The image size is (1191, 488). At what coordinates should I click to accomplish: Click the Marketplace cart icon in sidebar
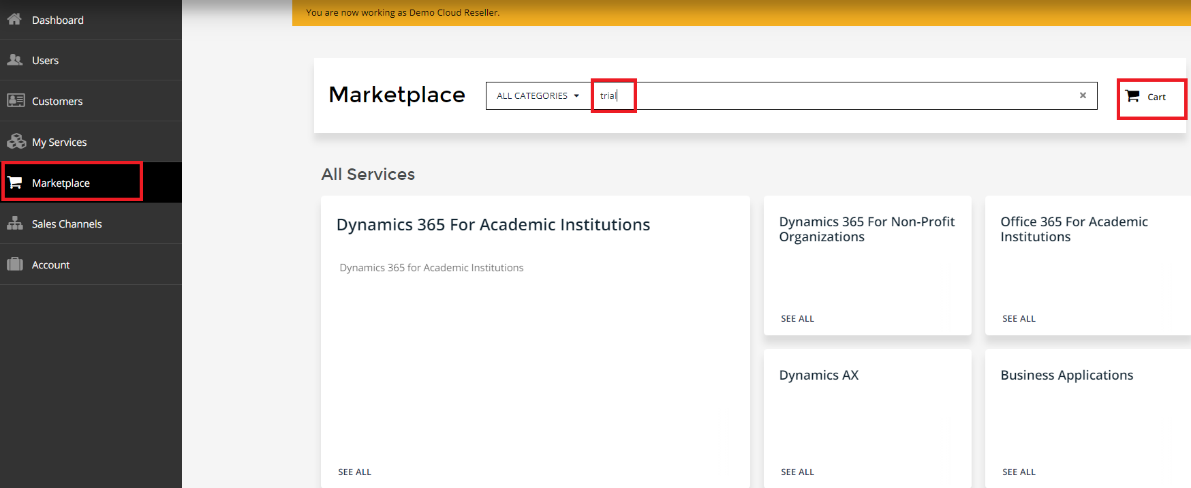tap(14, 182)
